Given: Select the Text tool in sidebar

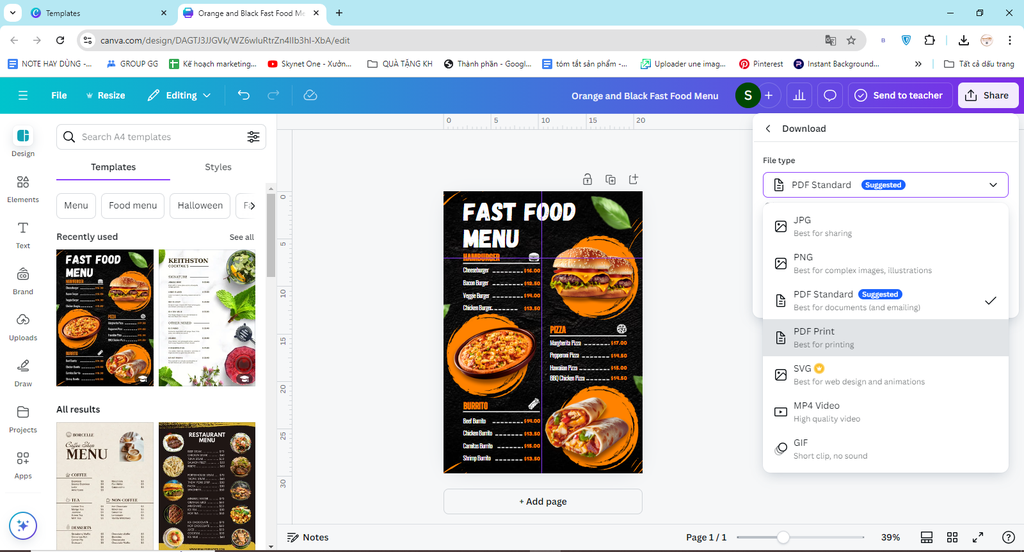Looking at the screenshot, I should point(23,235).
